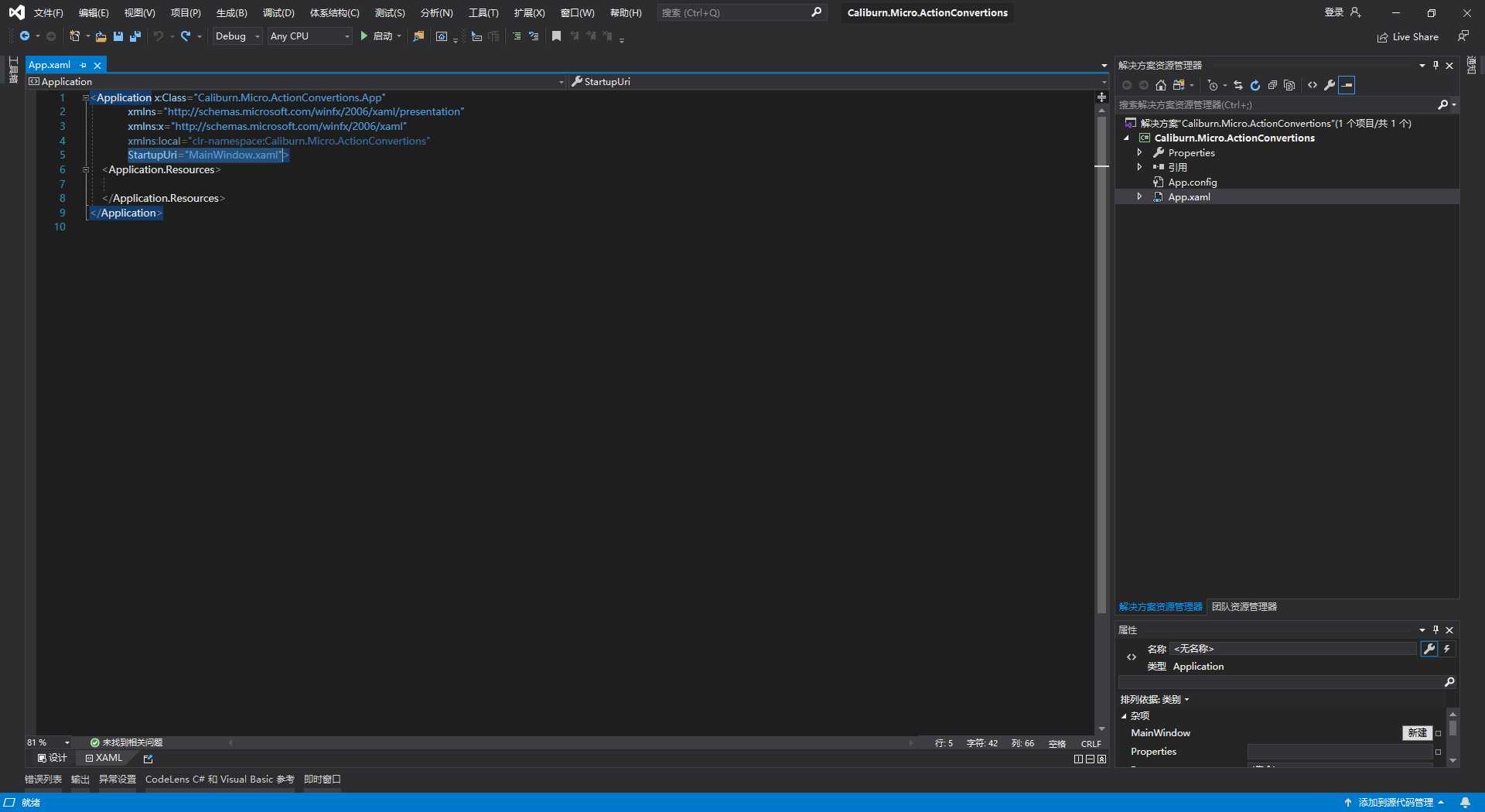Toggle properties wrench view in Properties panel
Screen dimensions: 1485x812
[x=1429, y=649]
